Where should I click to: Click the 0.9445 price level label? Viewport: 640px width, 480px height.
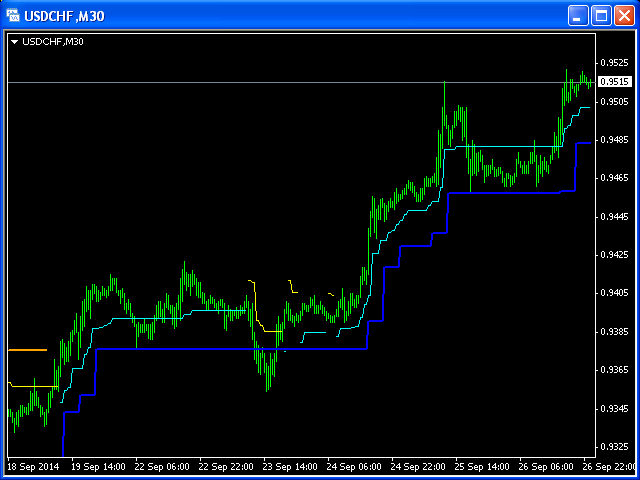click(614, 216)
